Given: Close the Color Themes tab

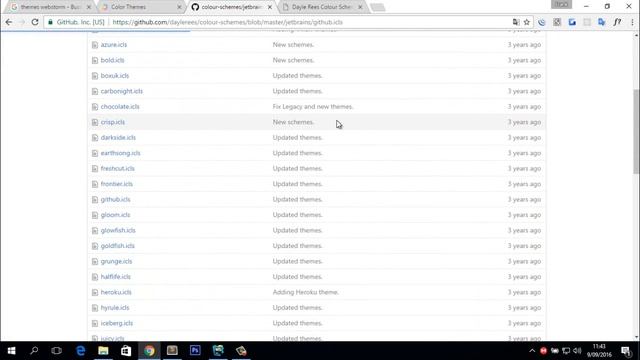Looking at the screenshot, I should (x=179, y=7).
